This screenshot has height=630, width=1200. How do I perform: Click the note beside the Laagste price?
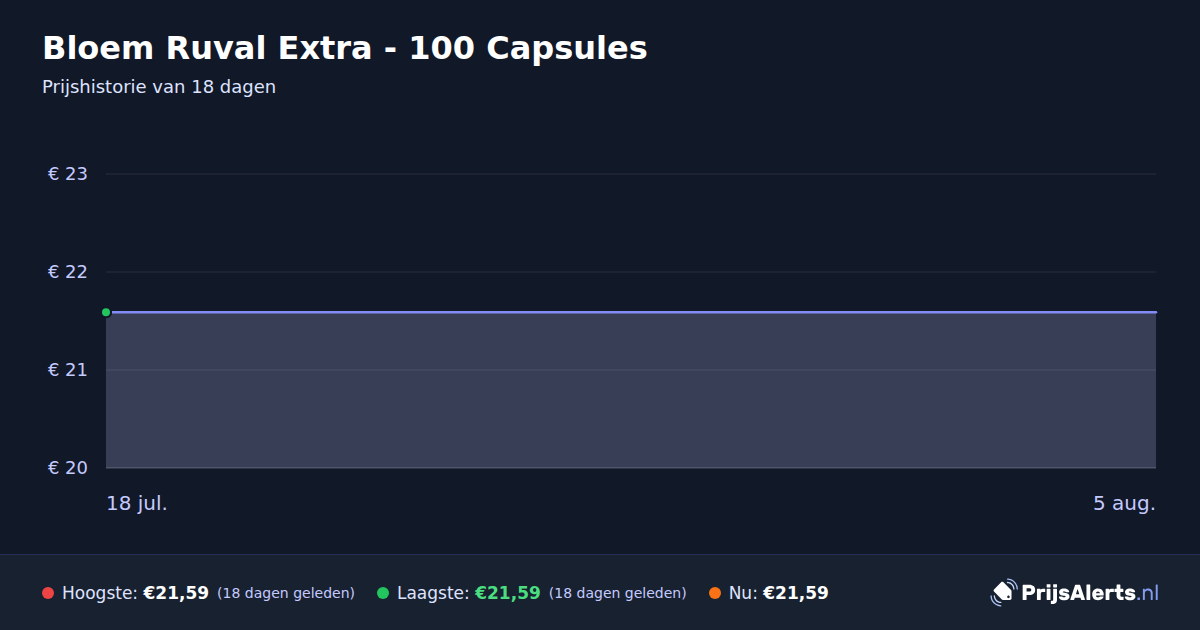618,593
